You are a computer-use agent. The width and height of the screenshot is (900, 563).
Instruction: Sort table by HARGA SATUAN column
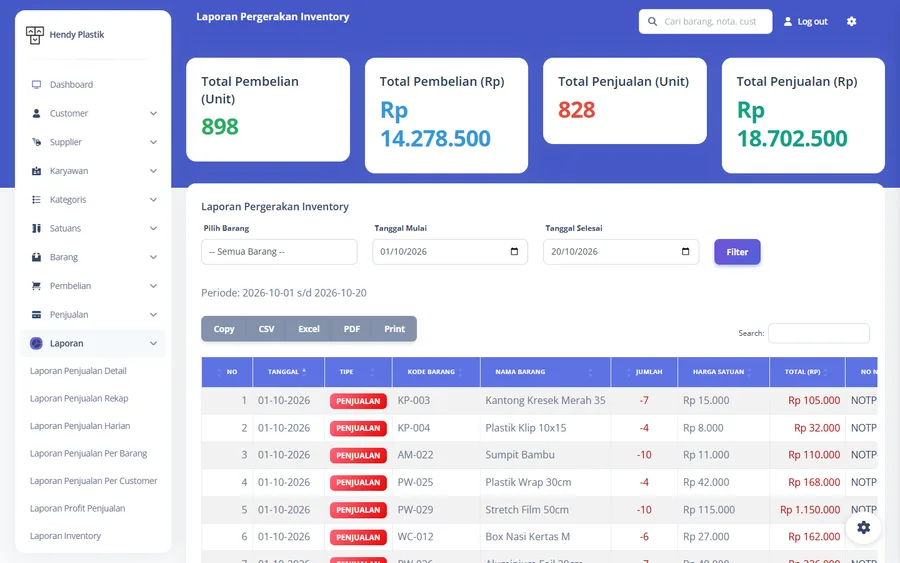point(723,372)
